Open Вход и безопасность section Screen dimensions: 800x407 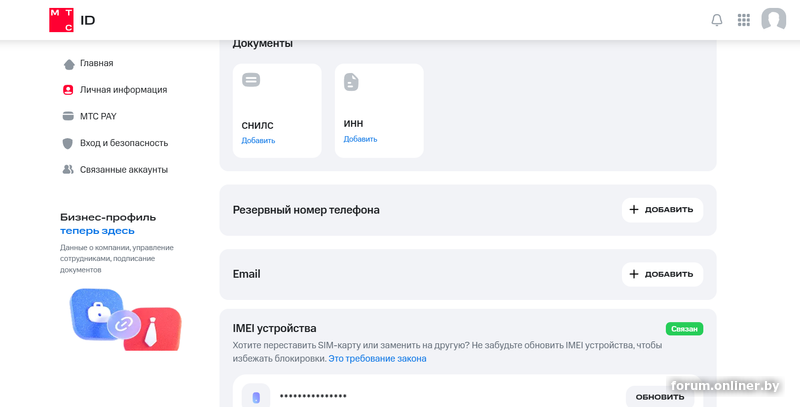coord(124,143)
